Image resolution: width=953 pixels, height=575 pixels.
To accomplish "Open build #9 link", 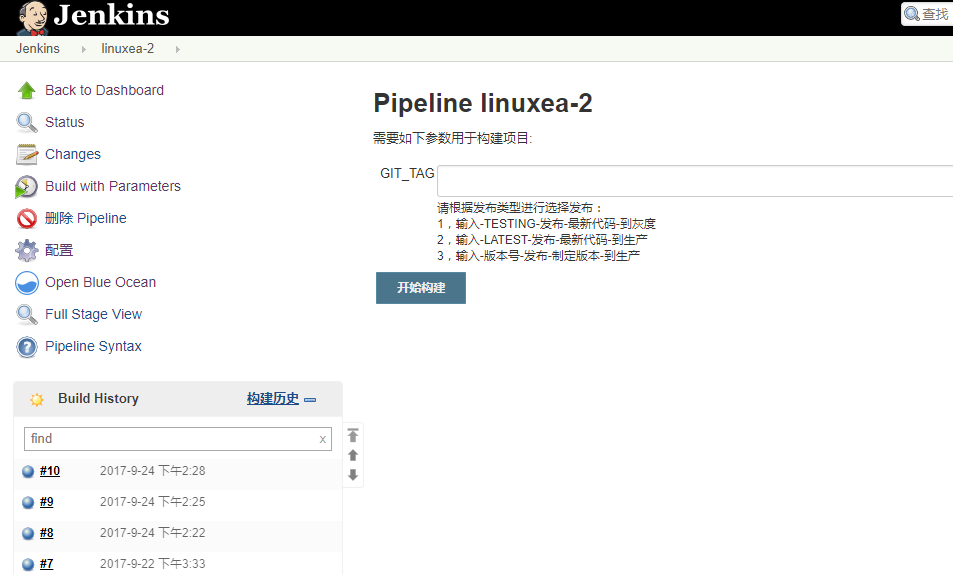I will [47, 502].
